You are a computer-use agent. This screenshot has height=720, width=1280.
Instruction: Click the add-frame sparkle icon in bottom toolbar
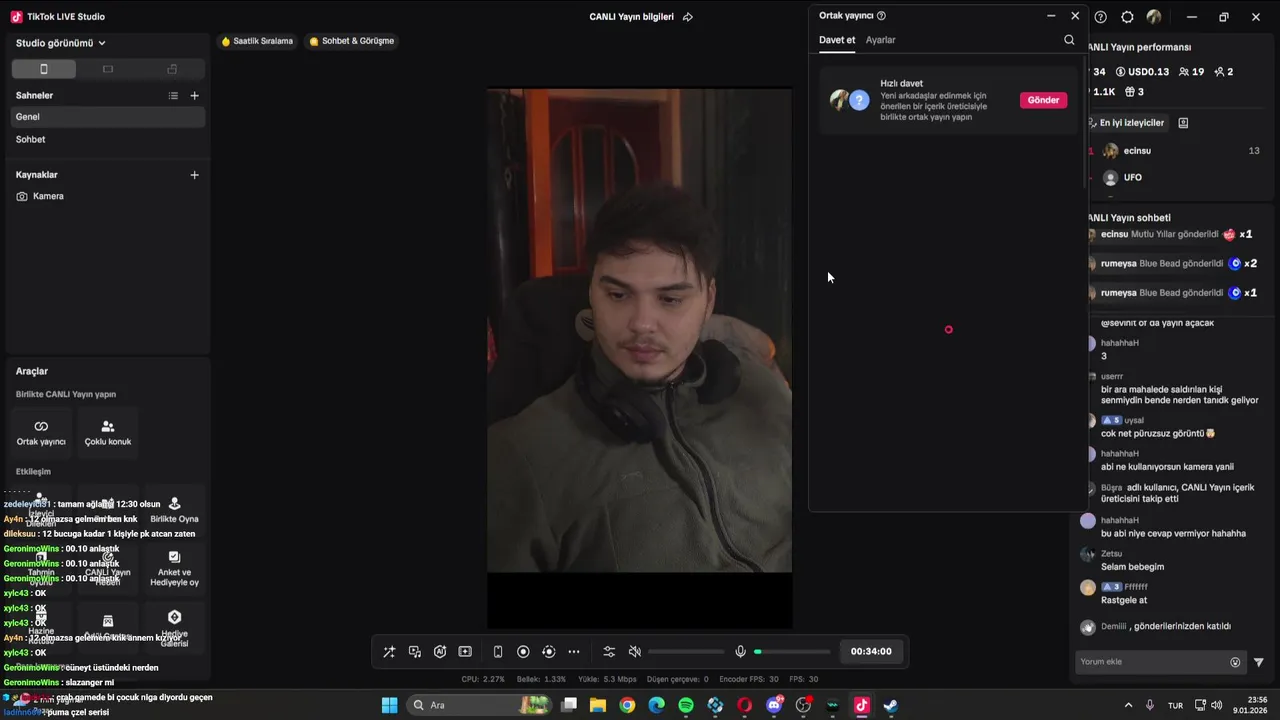(x=465, y=652)
